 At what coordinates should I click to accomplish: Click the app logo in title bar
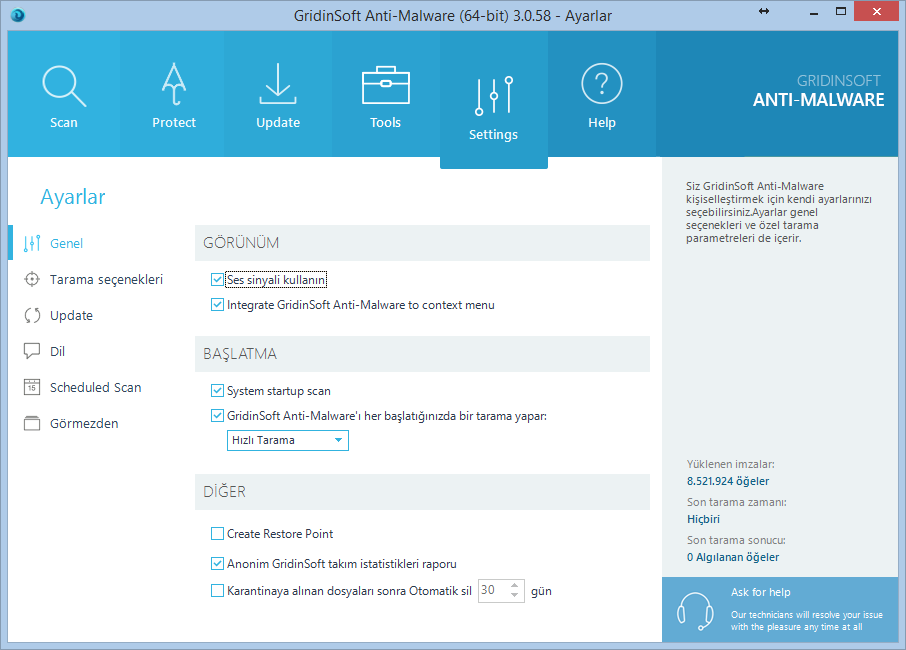(x=18, y=15)
